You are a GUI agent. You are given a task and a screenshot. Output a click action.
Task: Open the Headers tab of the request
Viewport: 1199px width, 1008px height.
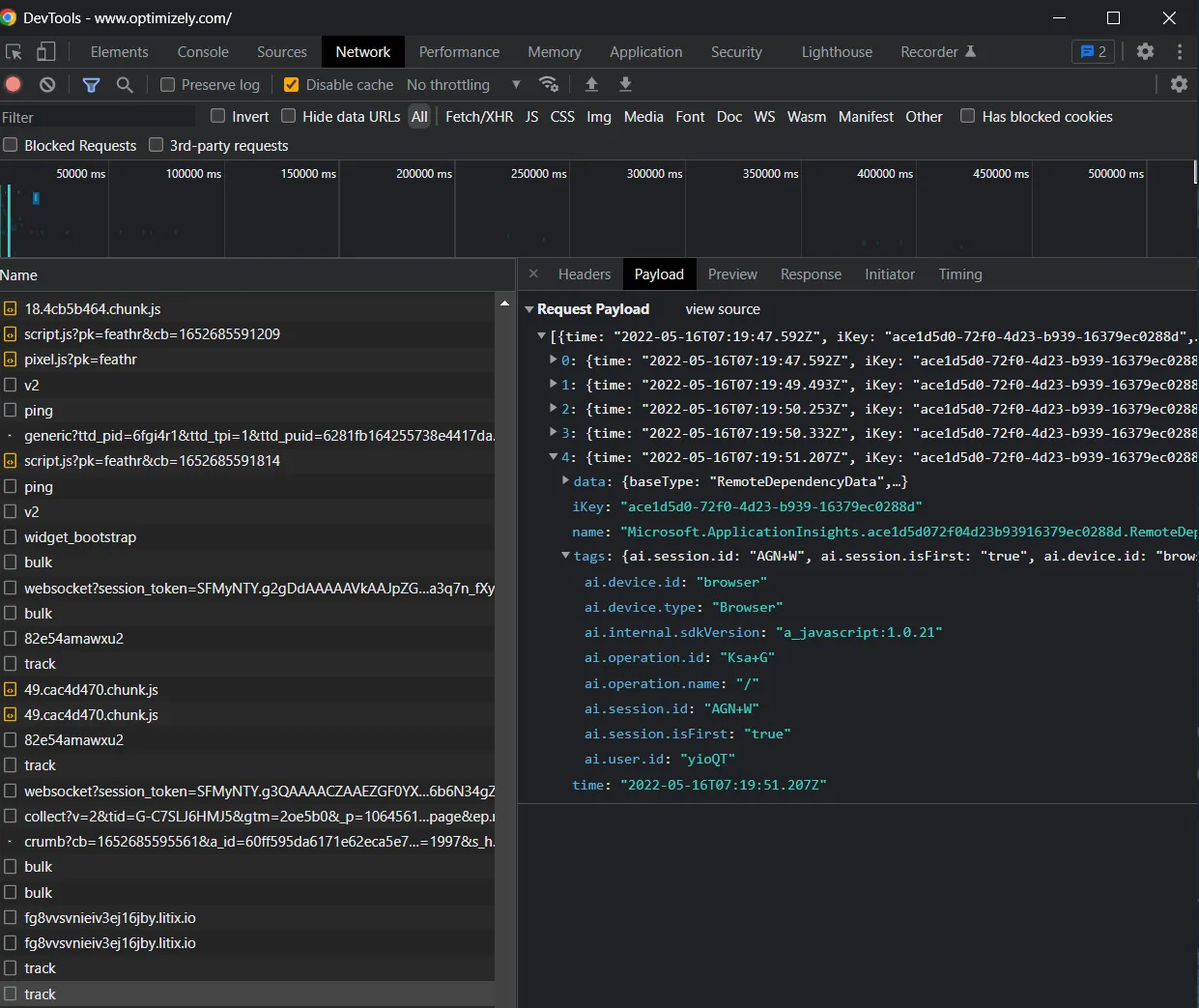tap(585, 274)
